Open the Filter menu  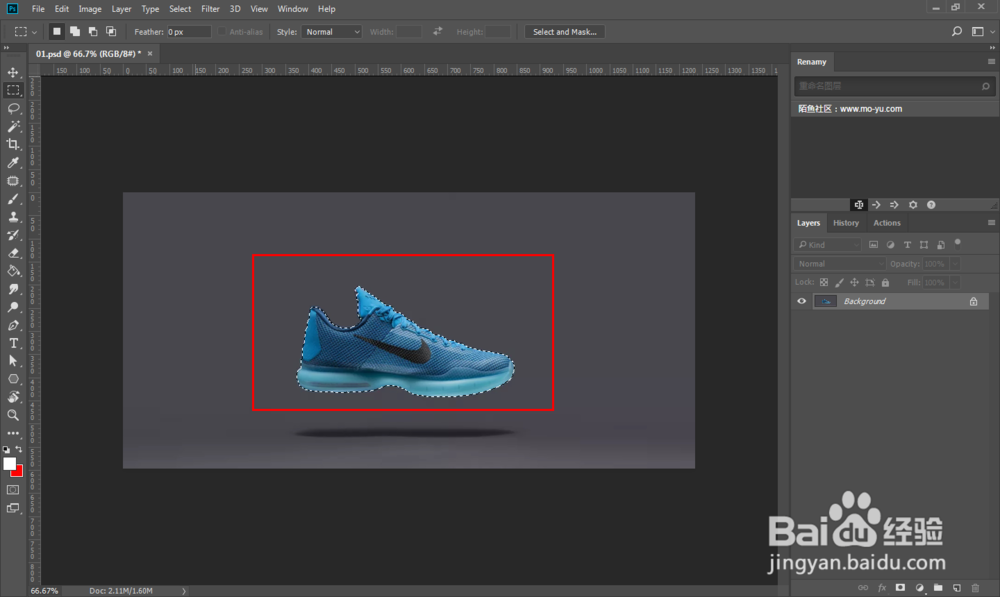point(210,9)
